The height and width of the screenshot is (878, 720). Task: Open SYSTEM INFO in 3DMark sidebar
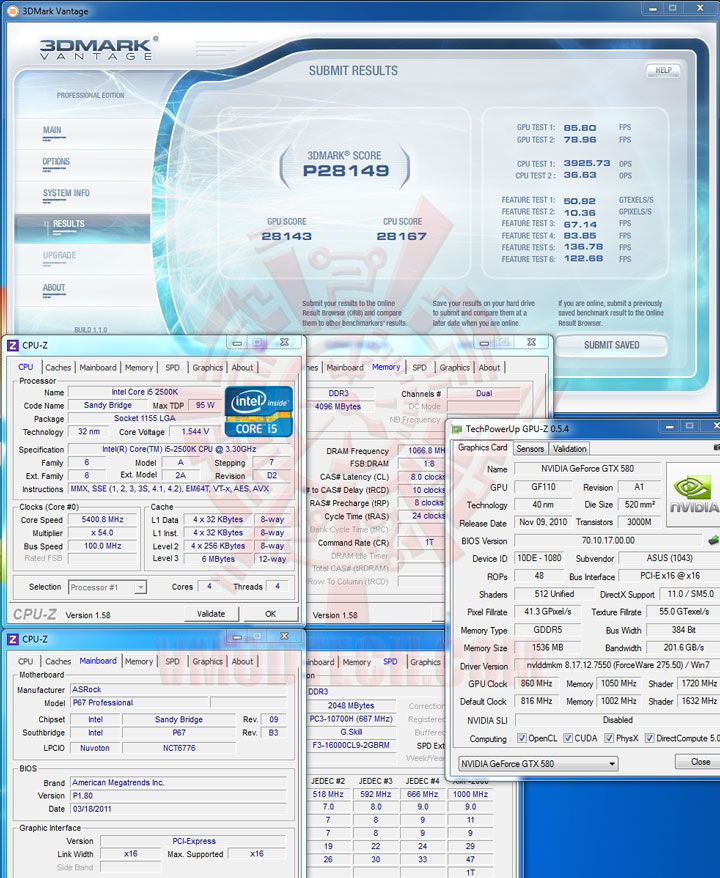coord(66,193)
